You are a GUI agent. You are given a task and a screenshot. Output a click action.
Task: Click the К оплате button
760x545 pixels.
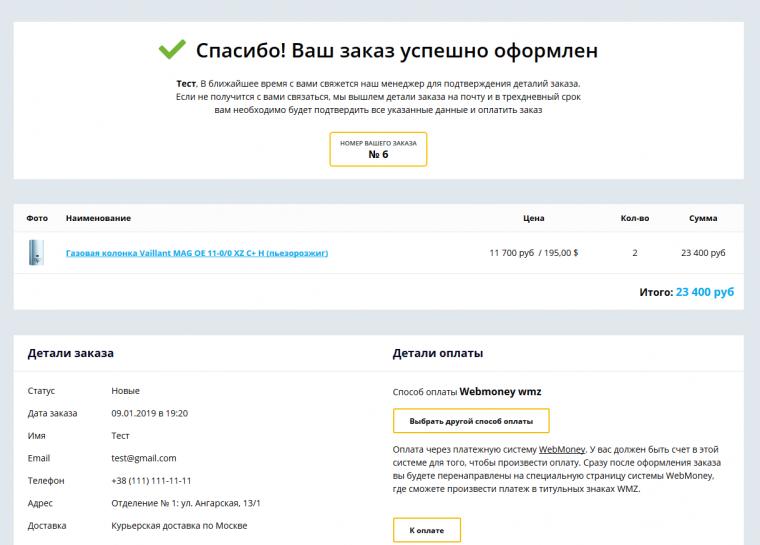pyautogui.click(x=426, y=529)
